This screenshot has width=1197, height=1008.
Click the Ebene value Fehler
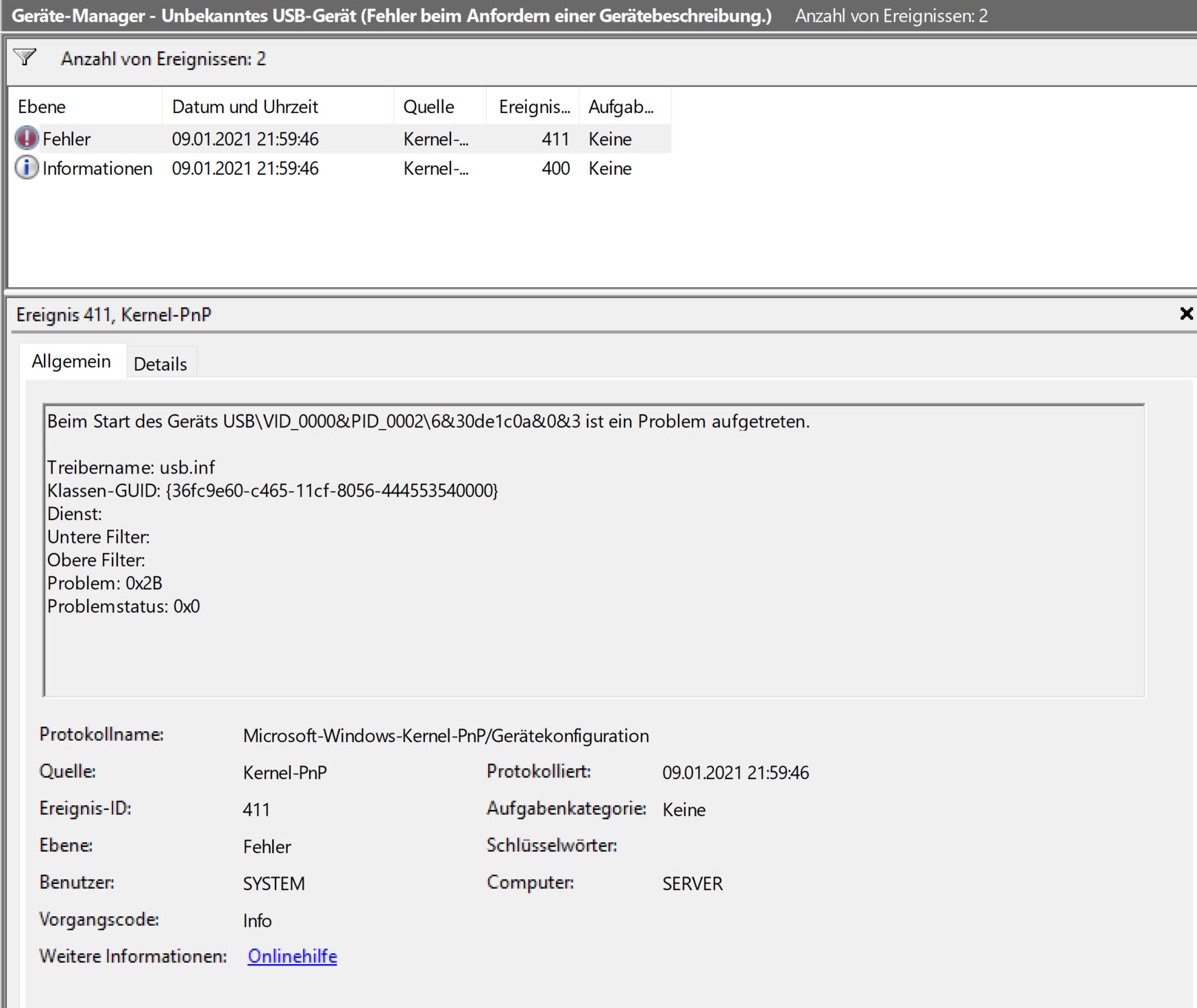tap(267, 846)
